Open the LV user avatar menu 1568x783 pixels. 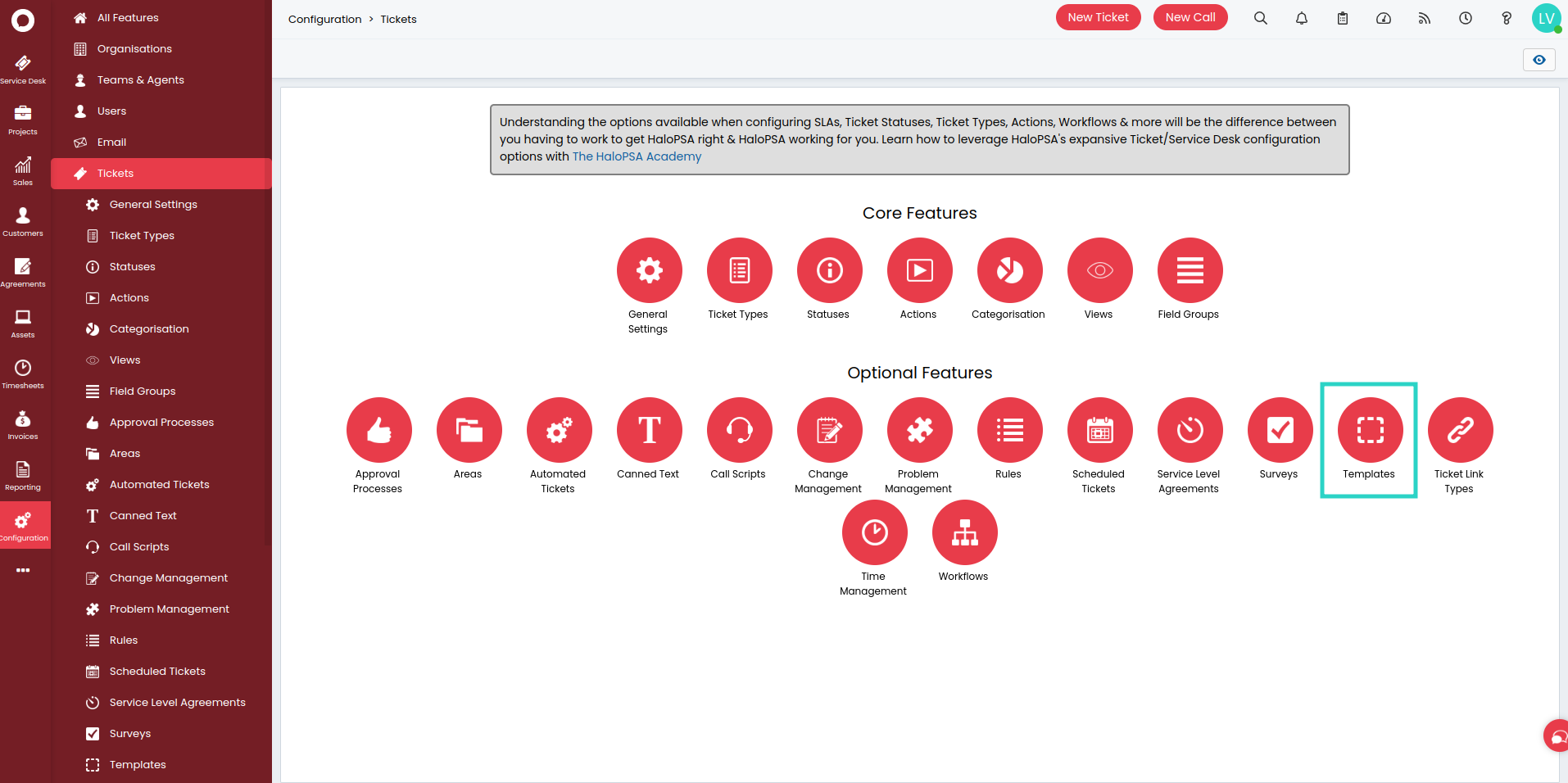tap(1546, 18)
